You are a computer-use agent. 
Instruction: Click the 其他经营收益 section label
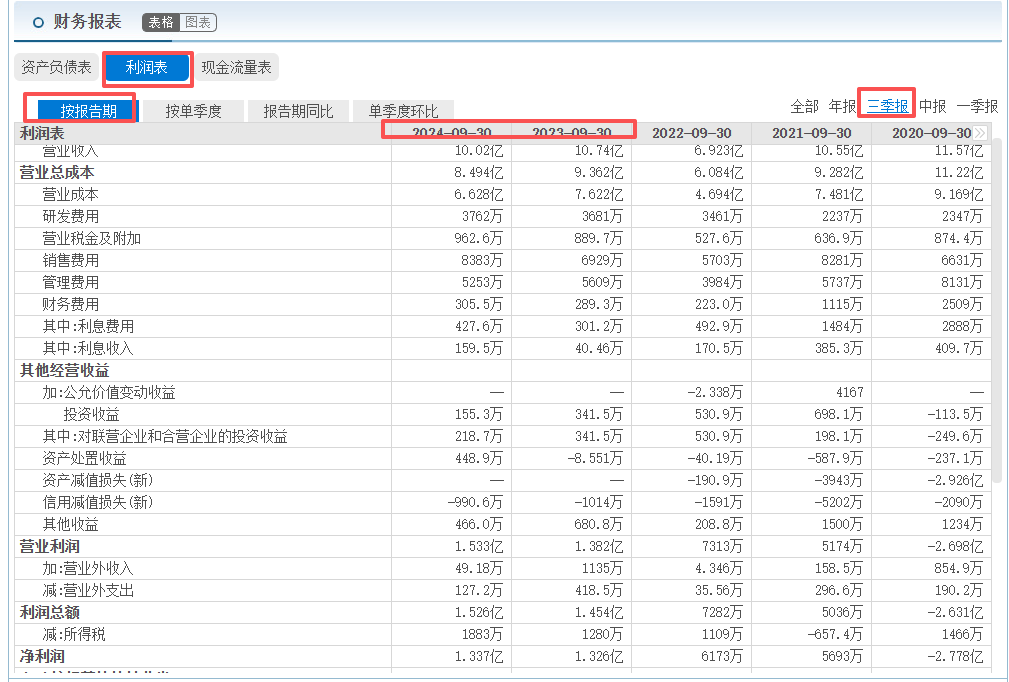[64, 371]
